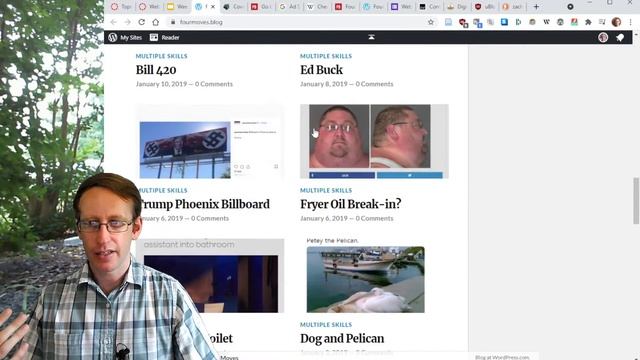Image resolution: width=640 pixels, height=360 pixels.
Task: Click 'January 8, 2019' date under Ed Buck
Action: [324, 84]
